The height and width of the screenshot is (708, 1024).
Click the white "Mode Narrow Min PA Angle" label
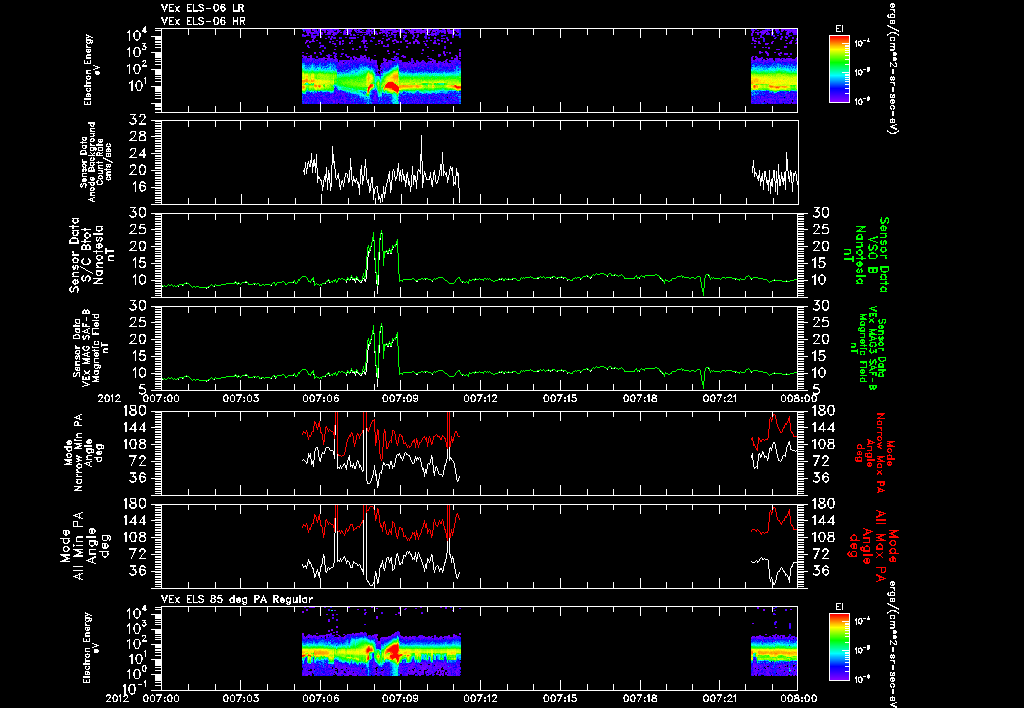tap(84, 452)
